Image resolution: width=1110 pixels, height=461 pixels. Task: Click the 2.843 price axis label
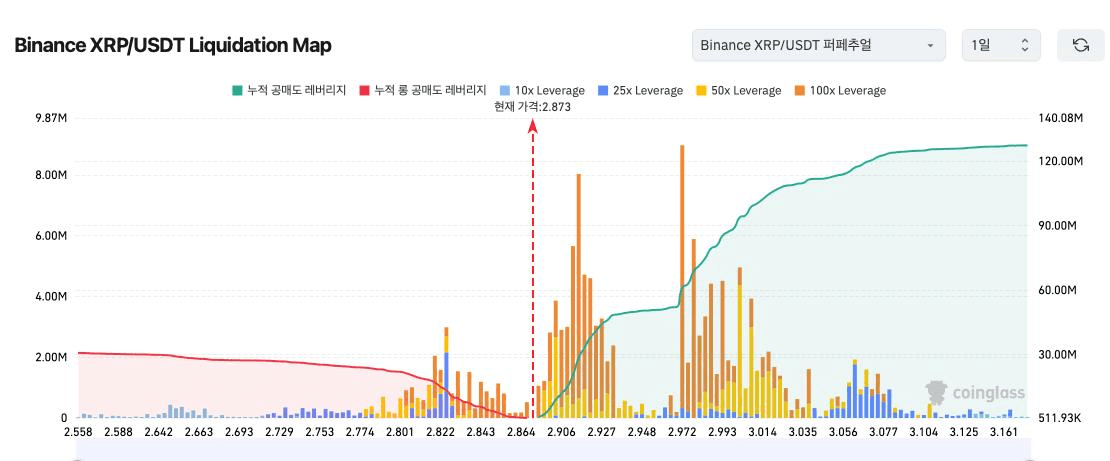point(481,432)
